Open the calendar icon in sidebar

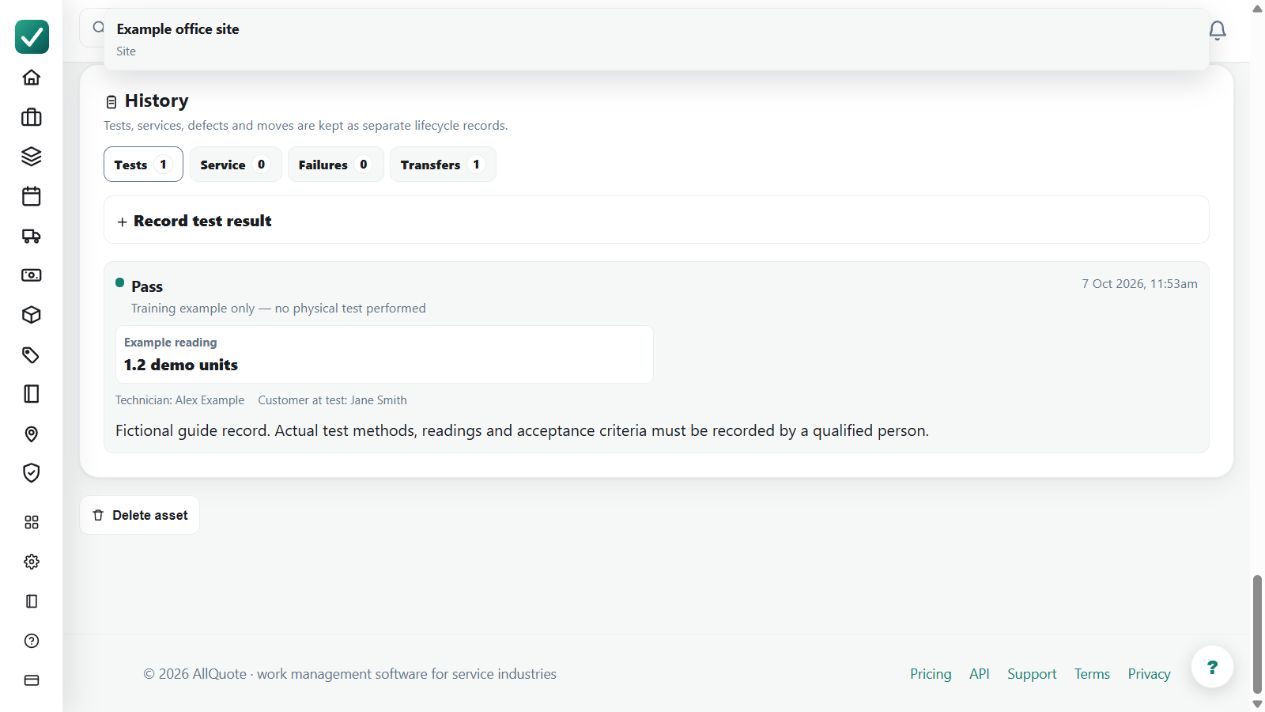click(31, 196)
